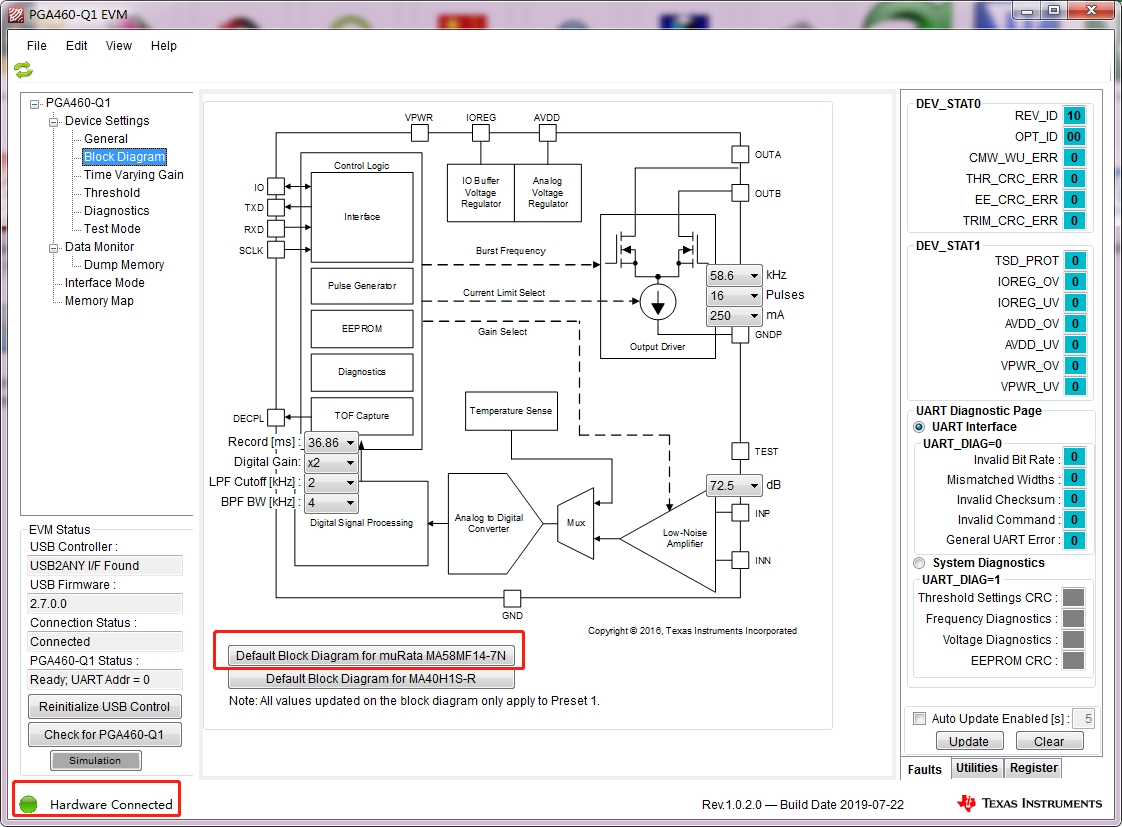Open the View menu
1122x827 pixels.
point(119,46)
